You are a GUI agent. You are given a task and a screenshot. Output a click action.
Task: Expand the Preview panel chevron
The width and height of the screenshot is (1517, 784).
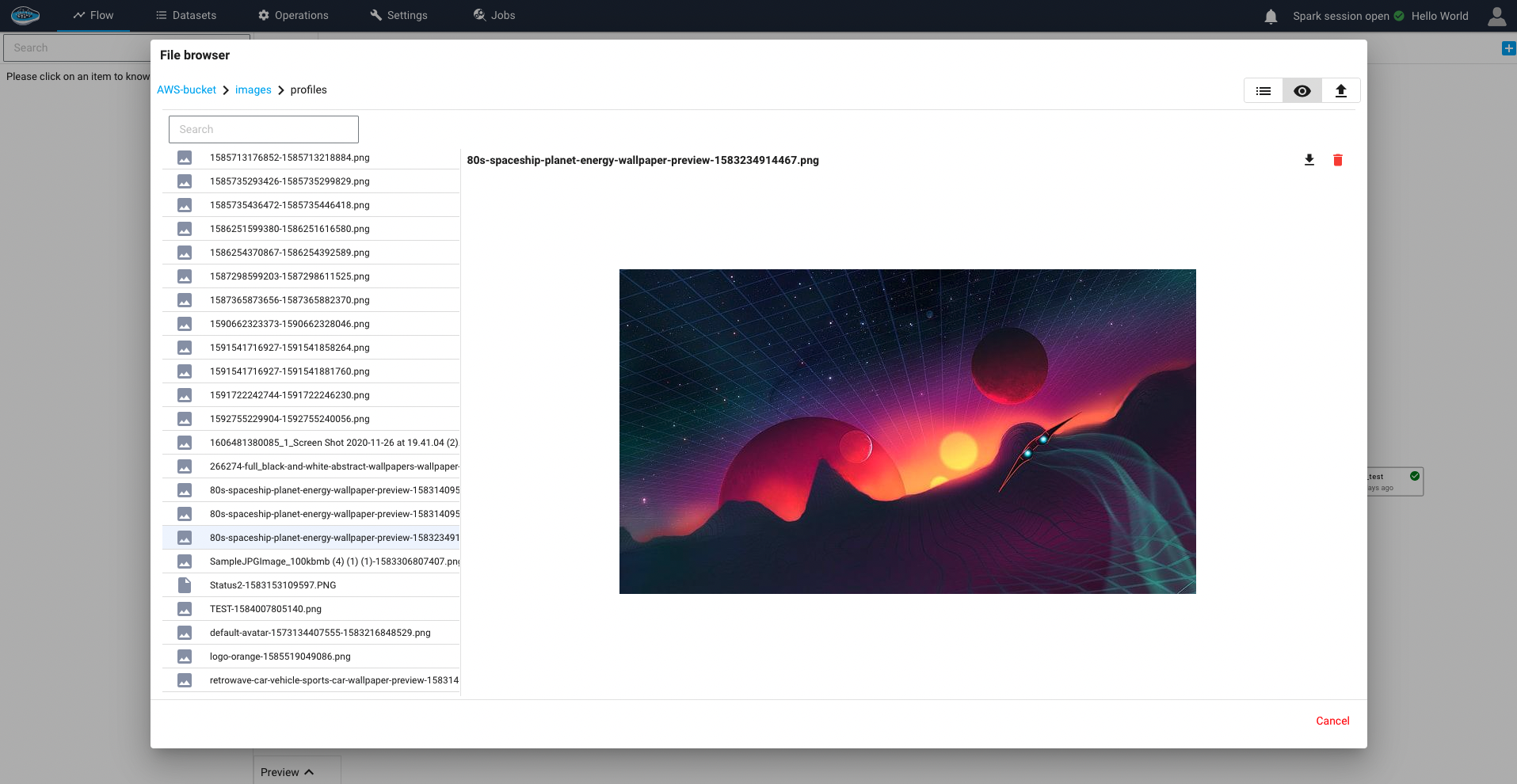pyautogui.click(x=309, y=772)
